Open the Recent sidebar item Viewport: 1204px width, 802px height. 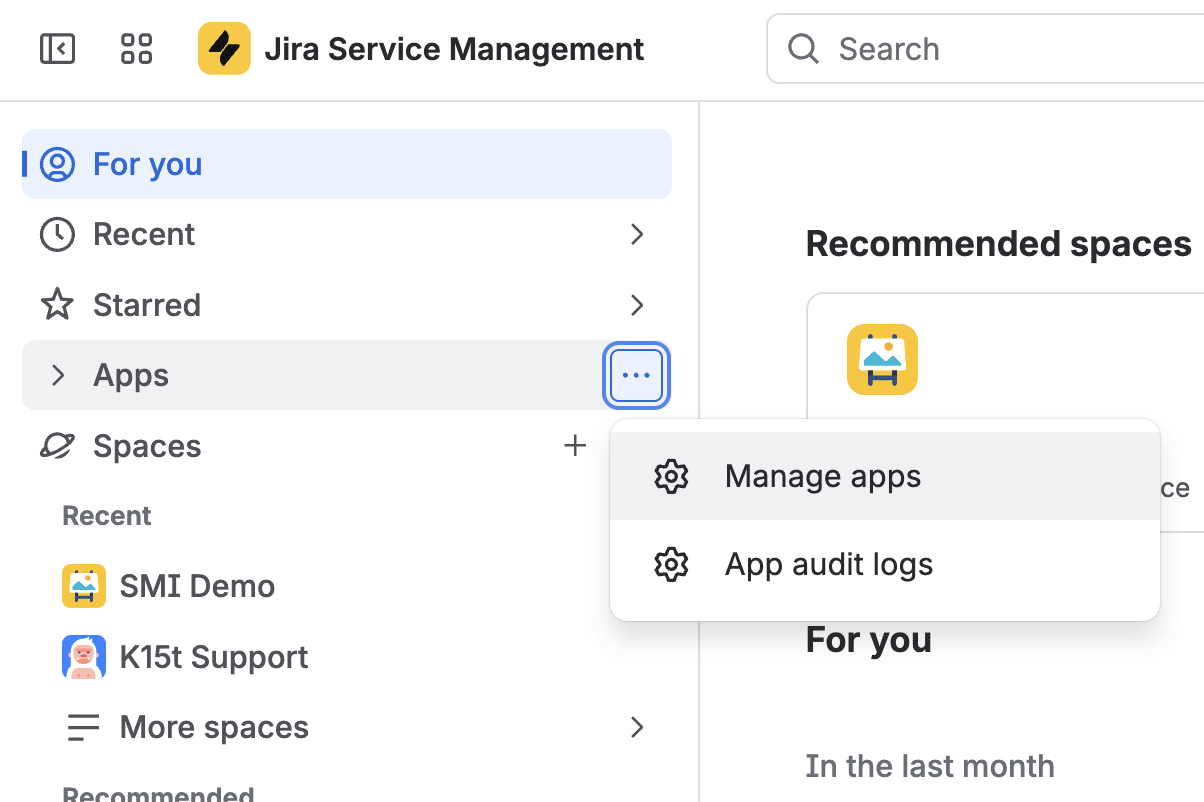click(347, 234)
